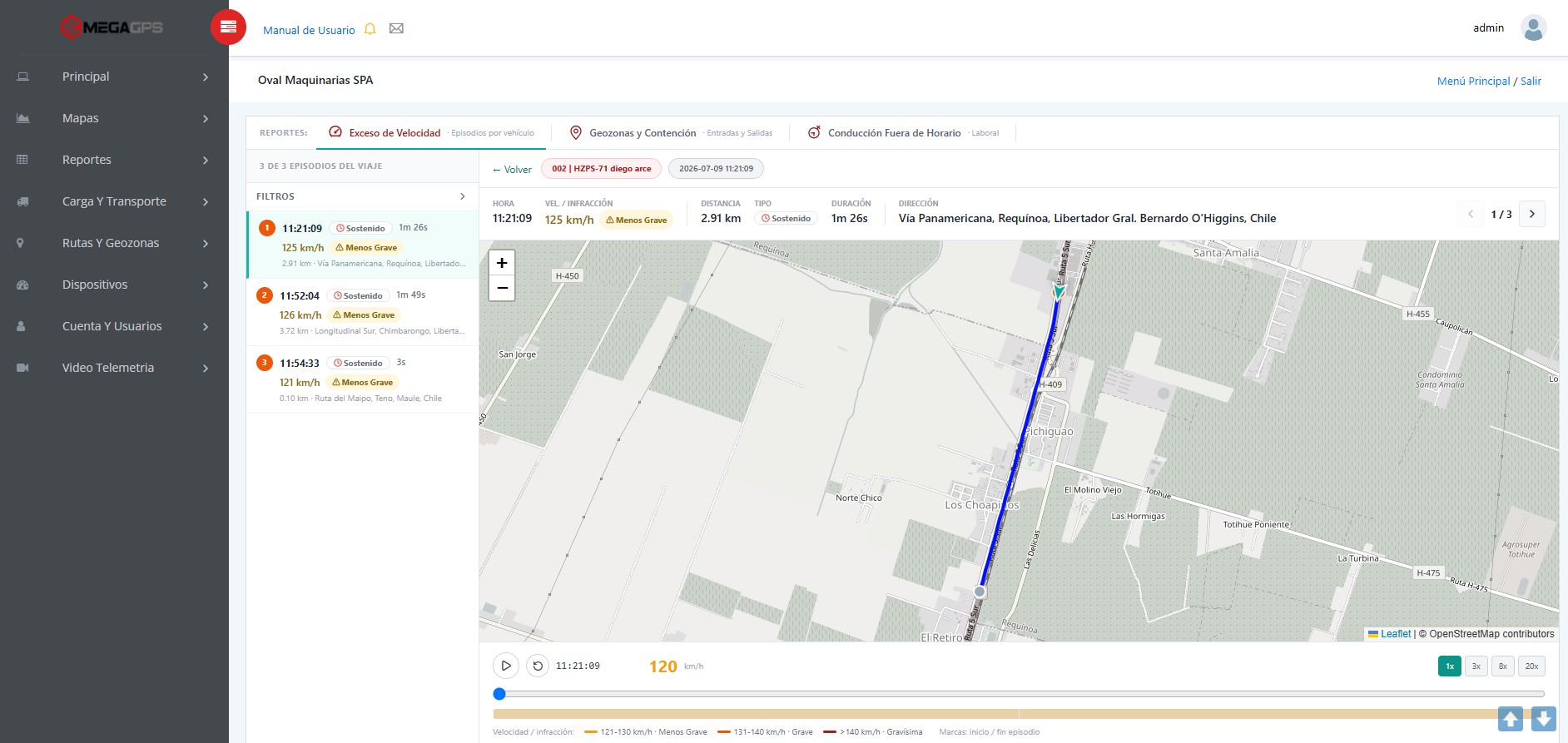This screenshot has height=743, width=1568.
Task: Select episode 1 at 11:21:09
Action: (x=363, y=245)
